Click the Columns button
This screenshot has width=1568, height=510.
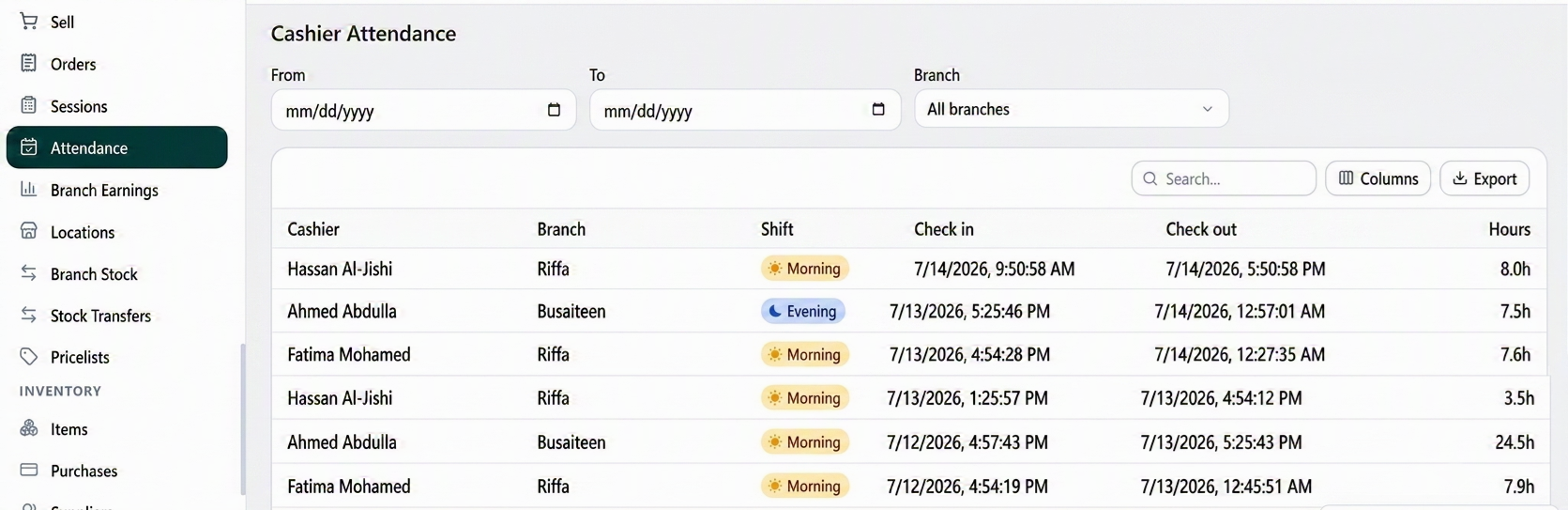1378,178
